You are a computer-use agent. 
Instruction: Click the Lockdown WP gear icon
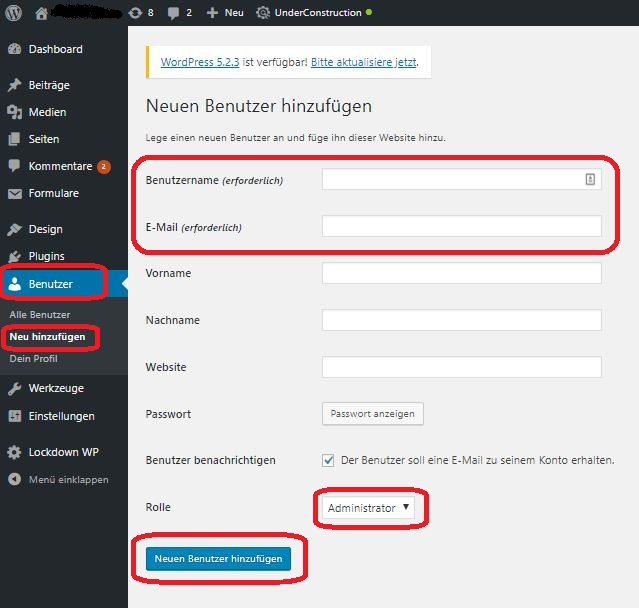[x=14, y=452]
